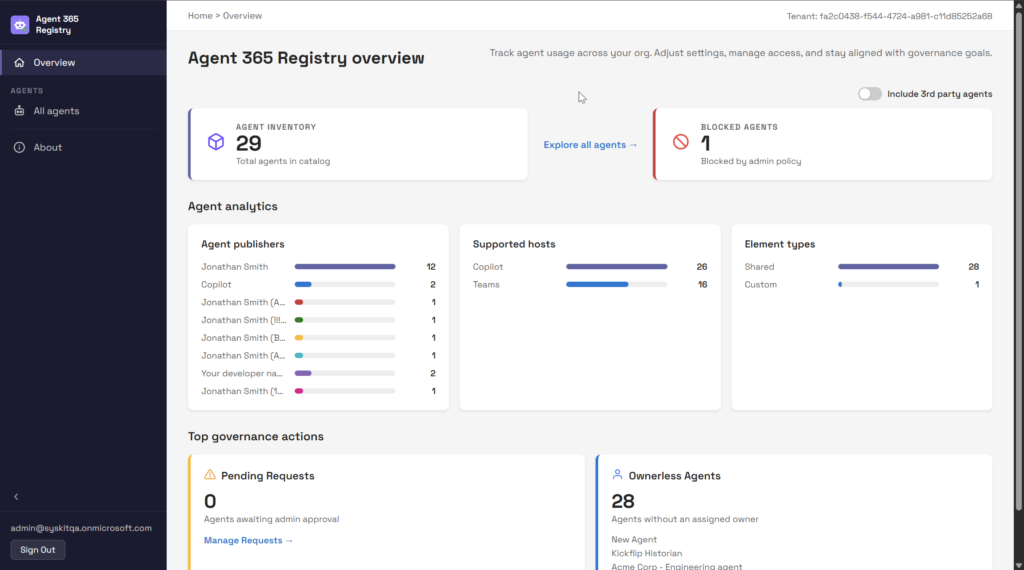The image size is (1024, 570).
Task: Click the Sign Out button
Action: point(38,550)
